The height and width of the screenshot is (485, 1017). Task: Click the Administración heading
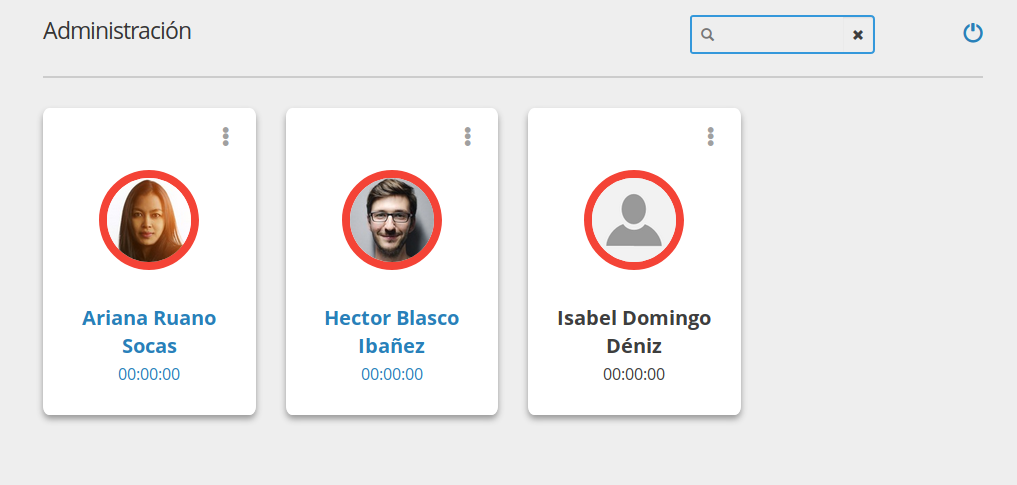click(117, 31)
